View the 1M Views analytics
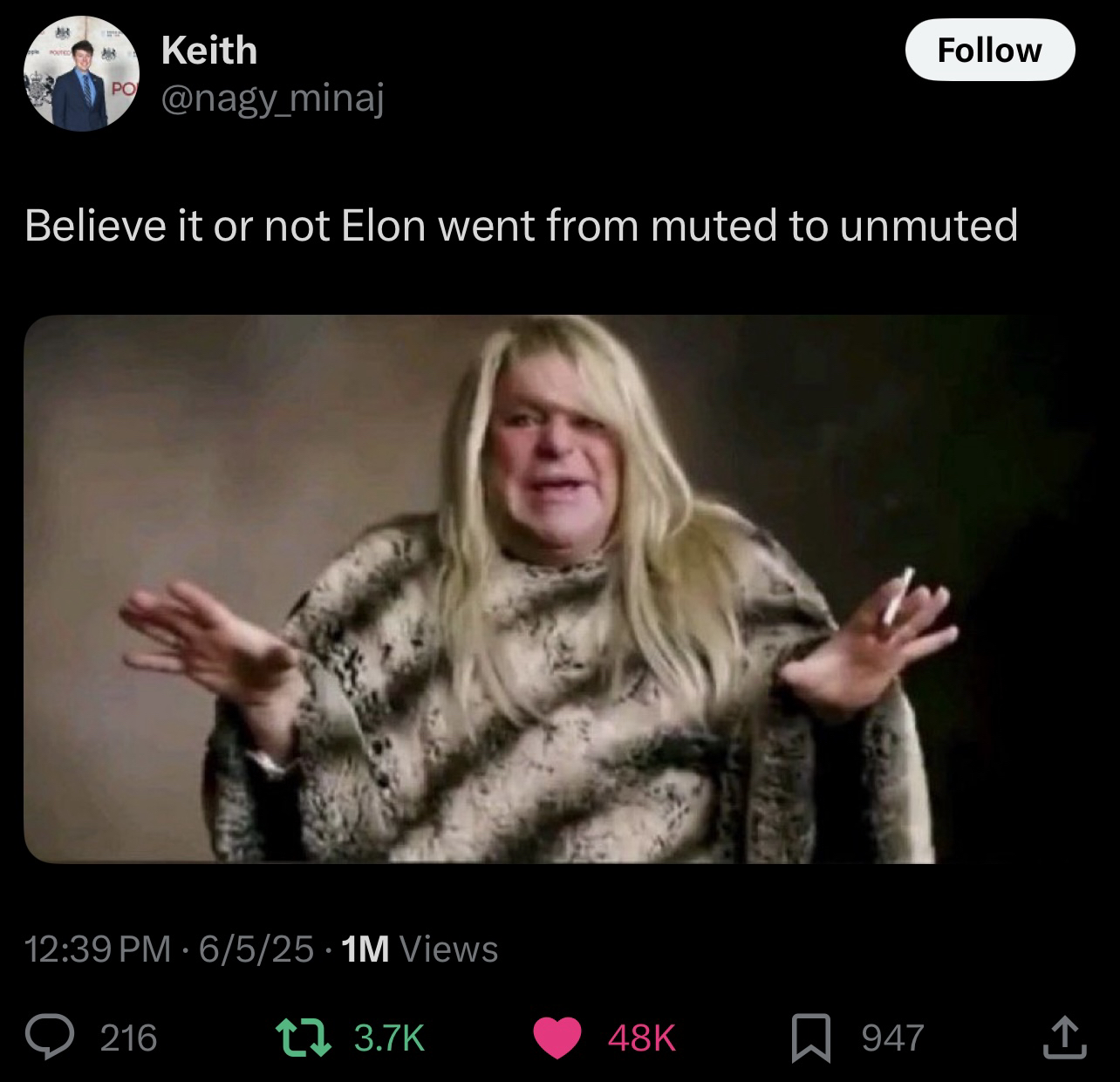Viewport: 1120px width, 1082px height. [420, 949]
